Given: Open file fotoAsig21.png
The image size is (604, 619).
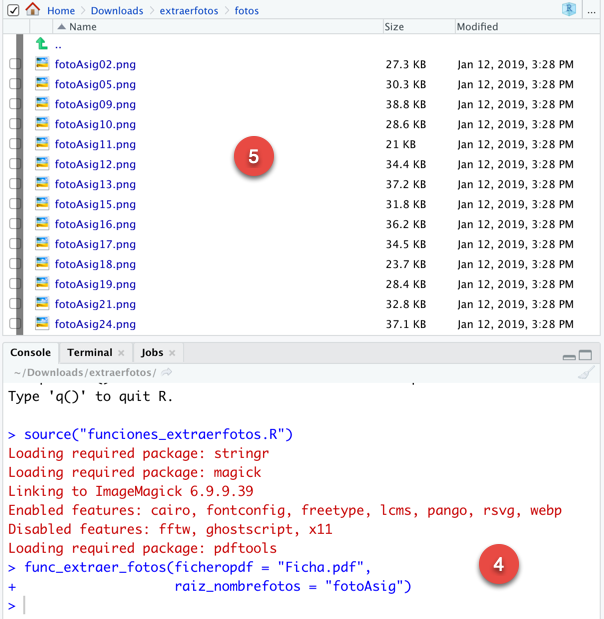Looking at the screenshot, I should coord(95,304).
